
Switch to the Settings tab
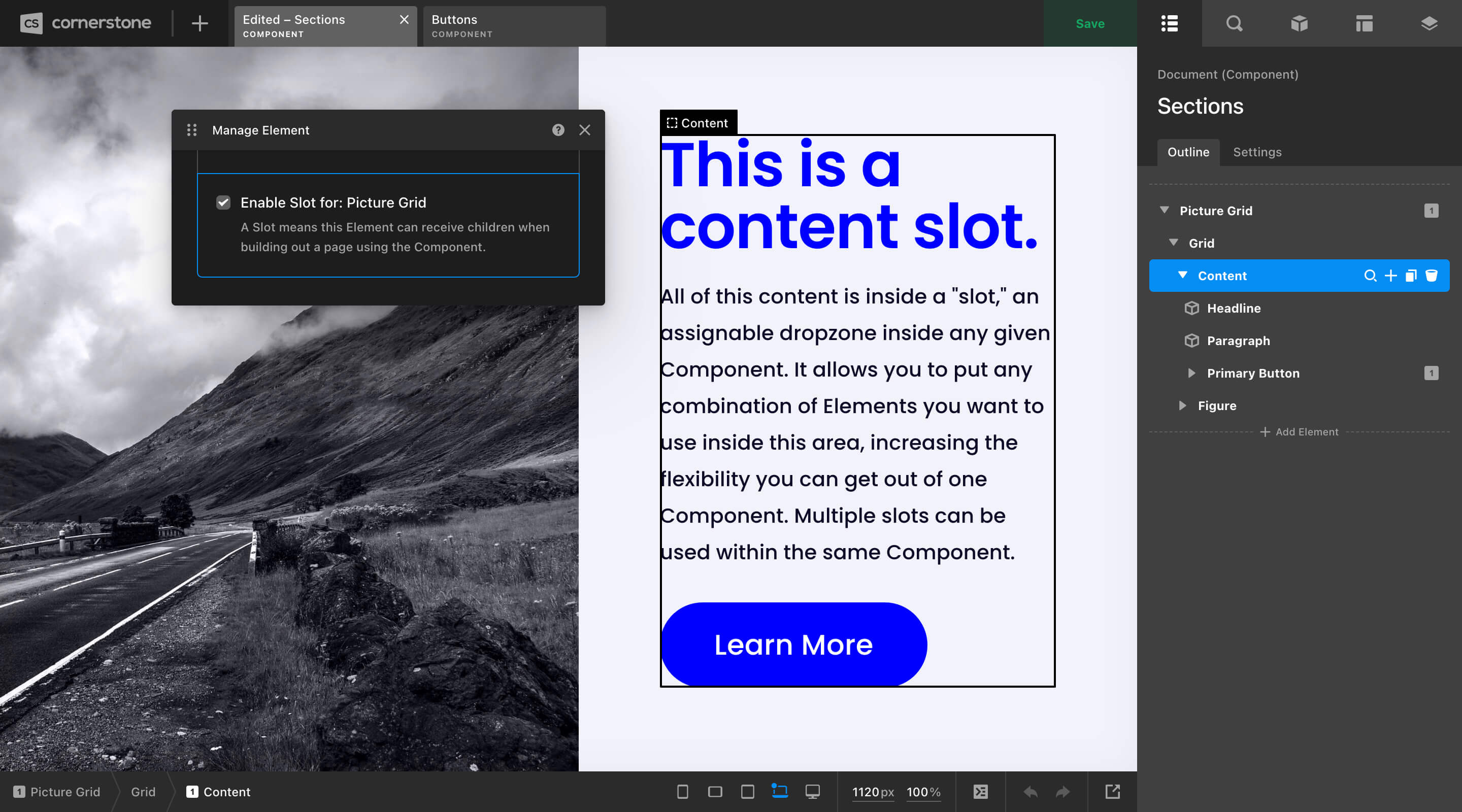[1257, 151]
